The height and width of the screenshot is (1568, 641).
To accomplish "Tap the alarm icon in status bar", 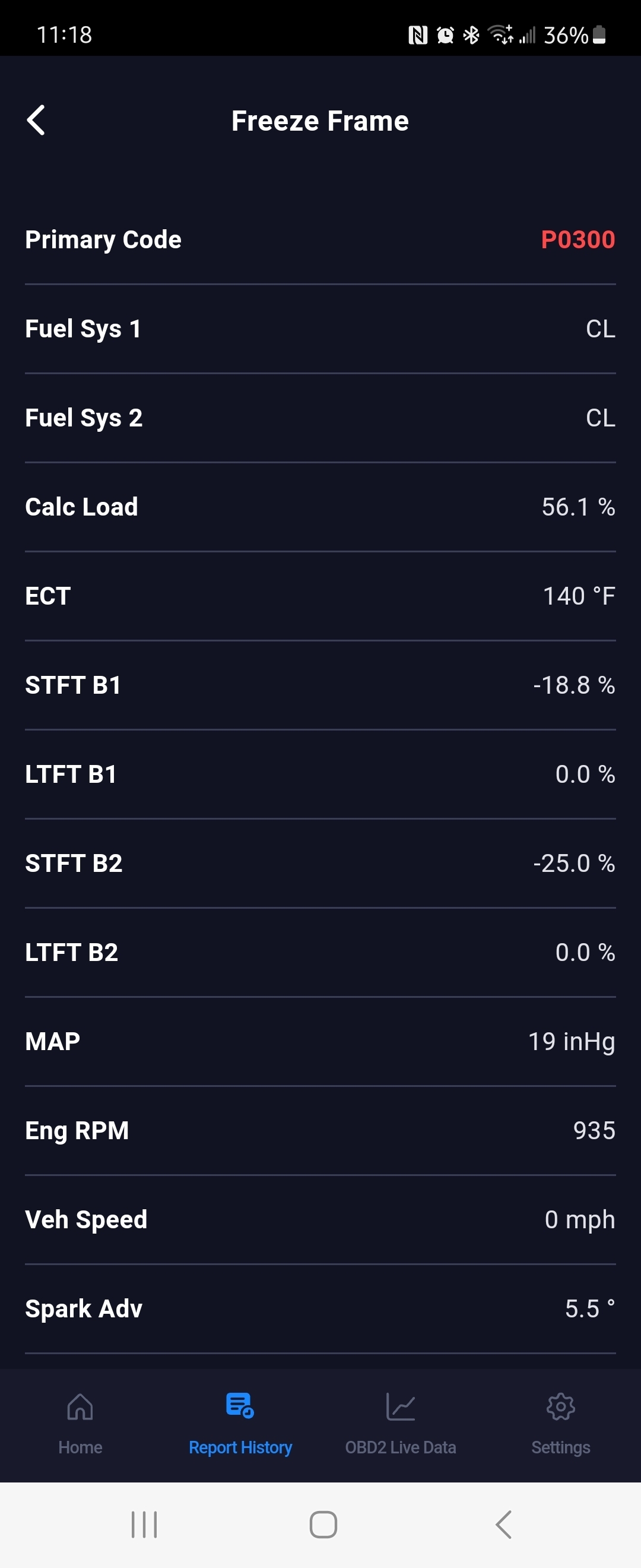I will point(445,35).
